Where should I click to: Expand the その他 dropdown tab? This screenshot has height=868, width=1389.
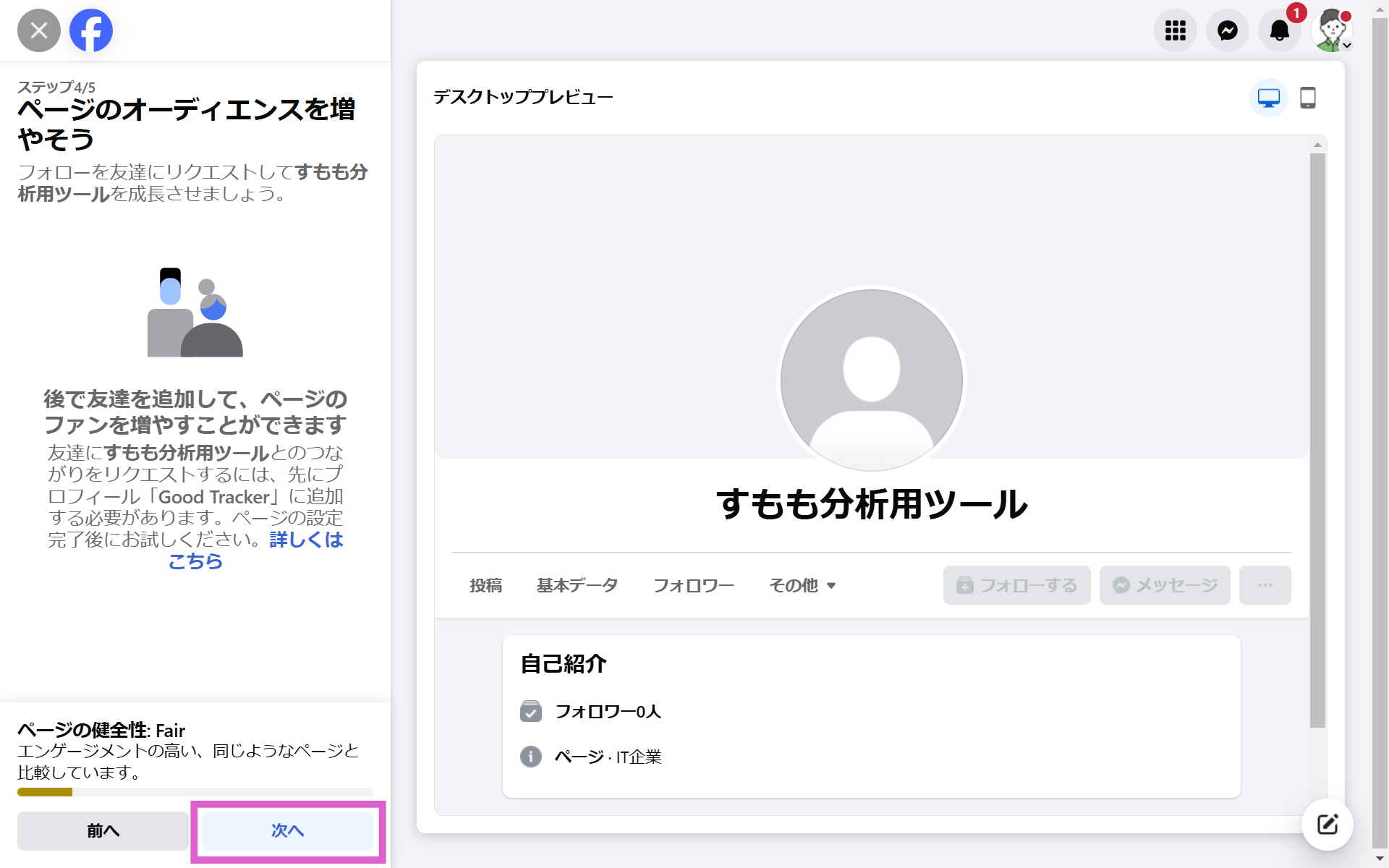coord(802,585)
